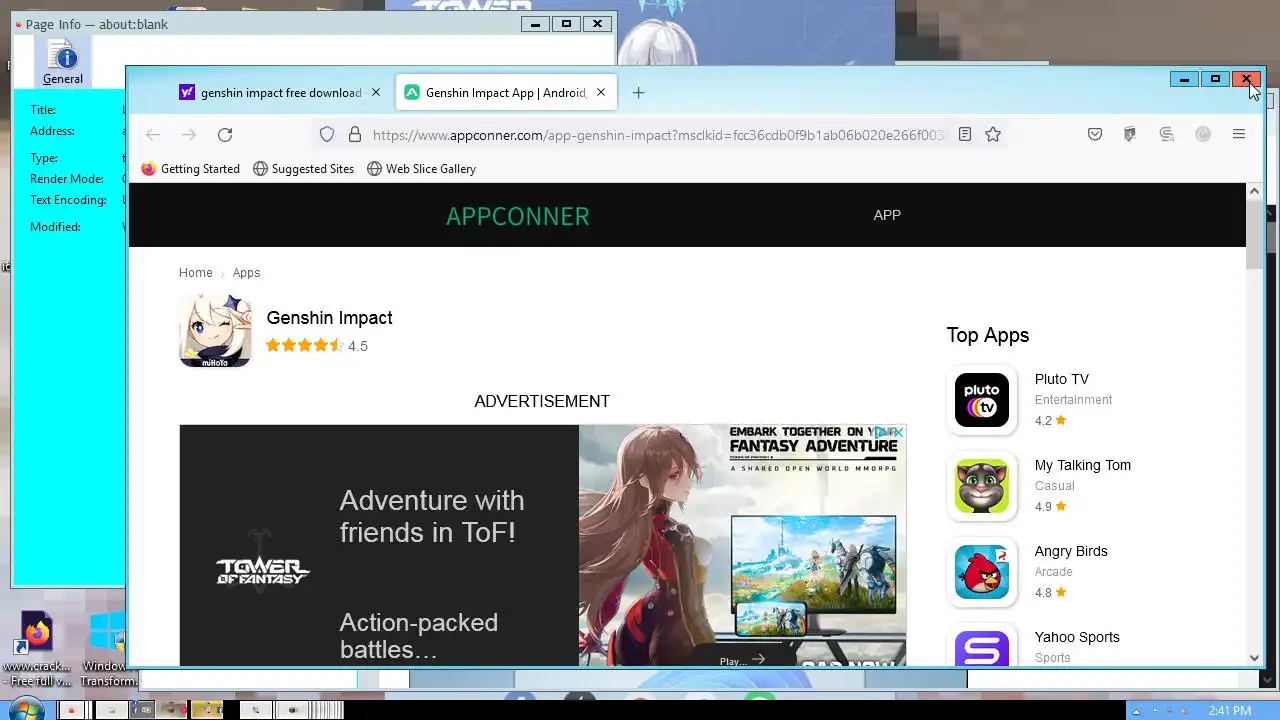The image size is (1280, 720).
Task: Close the genshin impact free download tab
Action: coord(376,92)
